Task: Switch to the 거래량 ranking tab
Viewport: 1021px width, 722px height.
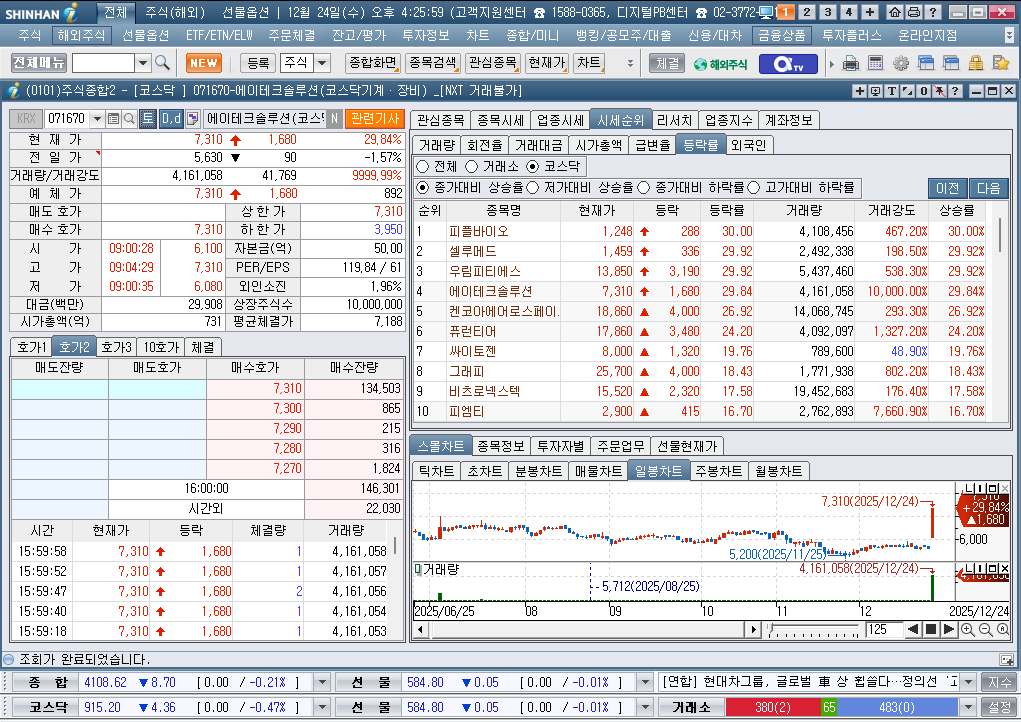Action: pyautogui.click(x=436, y=145)
